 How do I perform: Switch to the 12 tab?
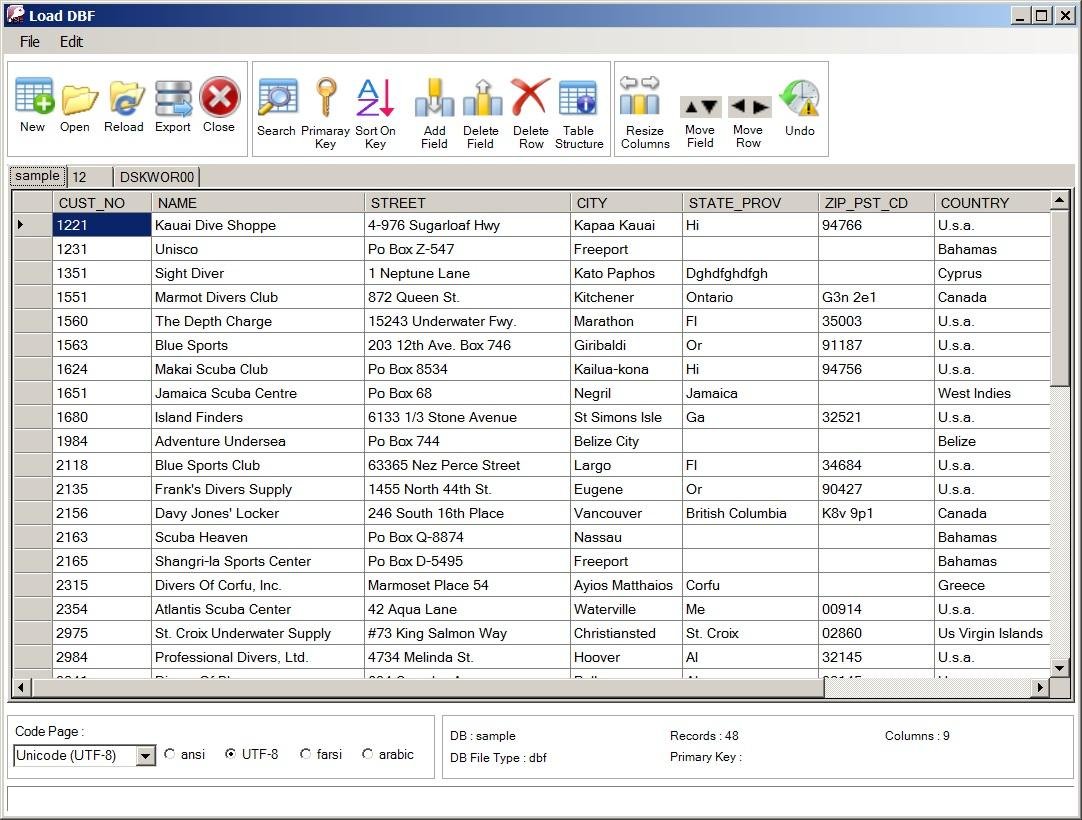tap(89, 177)
